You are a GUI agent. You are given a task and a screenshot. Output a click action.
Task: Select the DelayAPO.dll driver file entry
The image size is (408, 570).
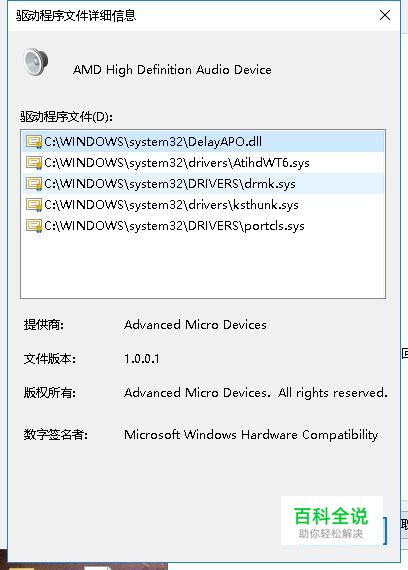point(203,141)
